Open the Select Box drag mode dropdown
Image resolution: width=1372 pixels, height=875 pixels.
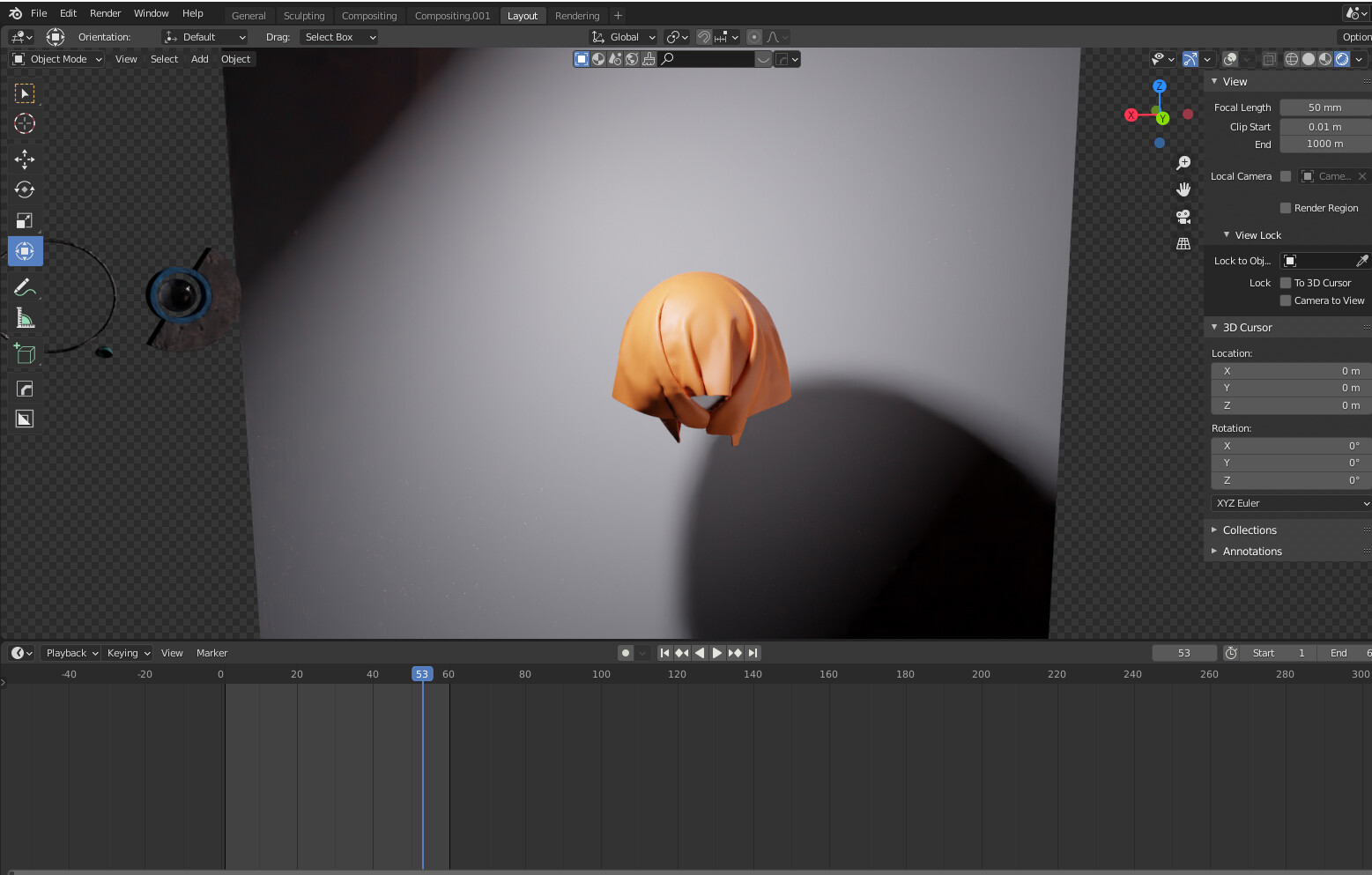(x=339, y=37)
